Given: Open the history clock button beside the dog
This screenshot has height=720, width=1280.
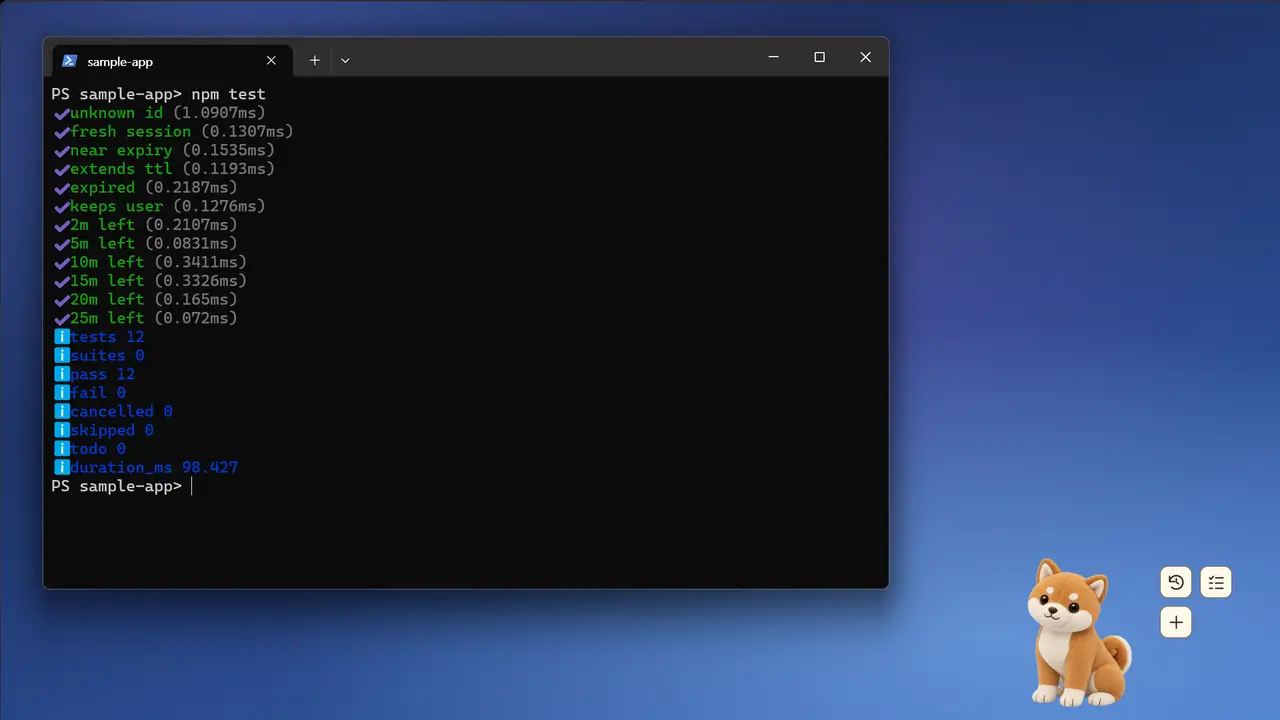Looking at the screenshot, I should tap(1176, 582).
